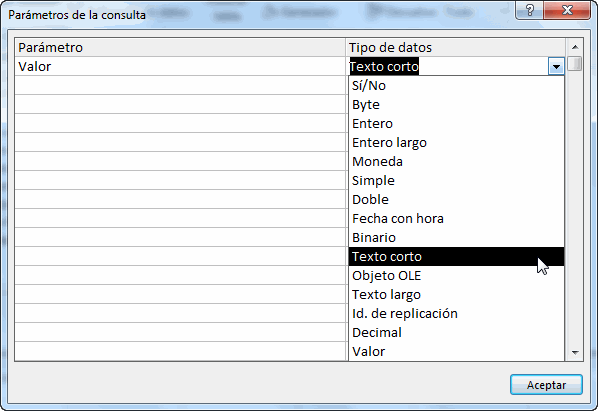Click the scroll up arrow of grid

pyautogui.click(x=575, y=47)
